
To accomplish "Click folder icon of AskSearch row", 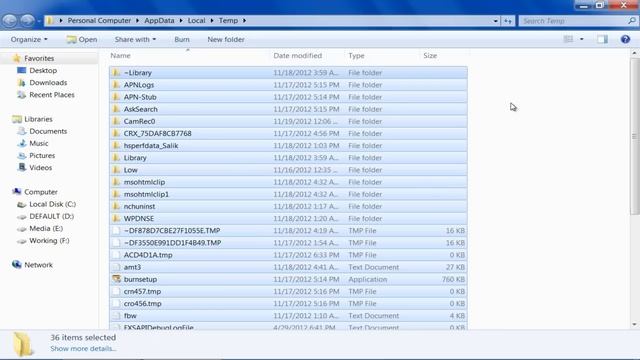I will (x=116, y=109).
